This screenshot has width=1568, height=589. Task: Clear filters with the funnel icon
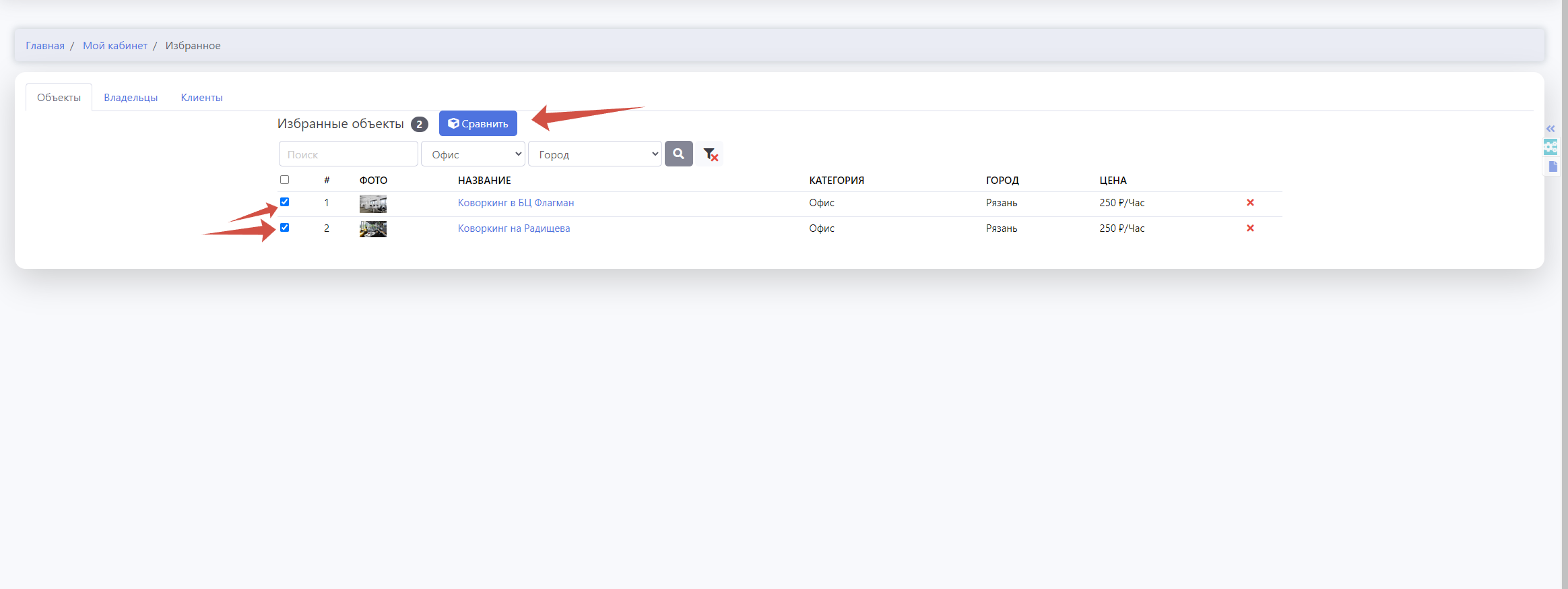click(x=710, y=154)
